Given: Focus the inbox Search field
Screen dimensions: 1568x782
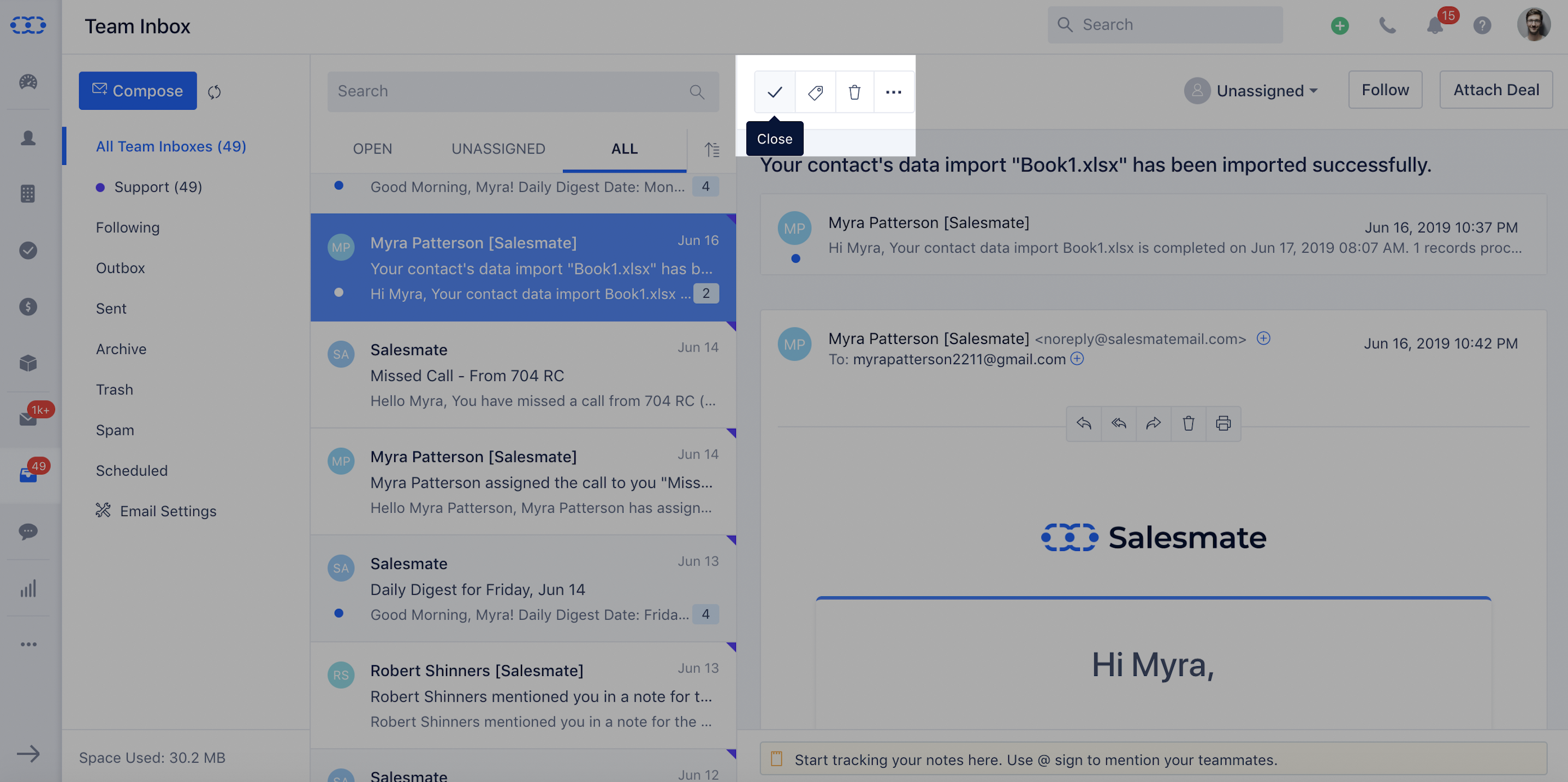Looking at the screenshot, I should [523, 91].
